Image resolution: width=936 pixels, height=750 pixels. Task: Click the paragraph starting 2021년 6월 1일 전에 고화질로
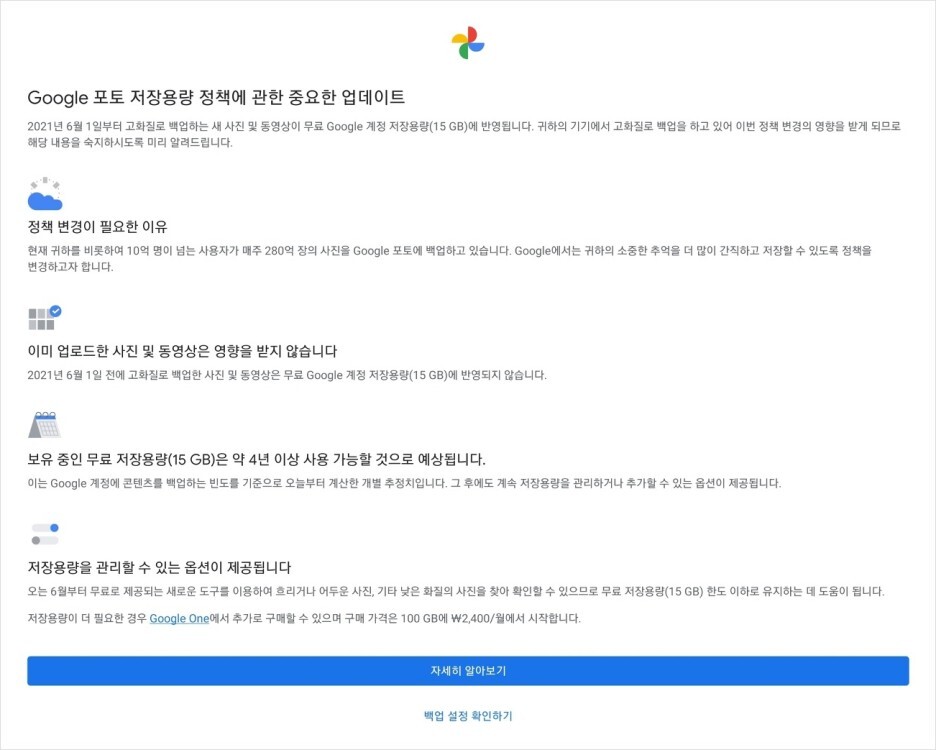(x=287, y=375)
